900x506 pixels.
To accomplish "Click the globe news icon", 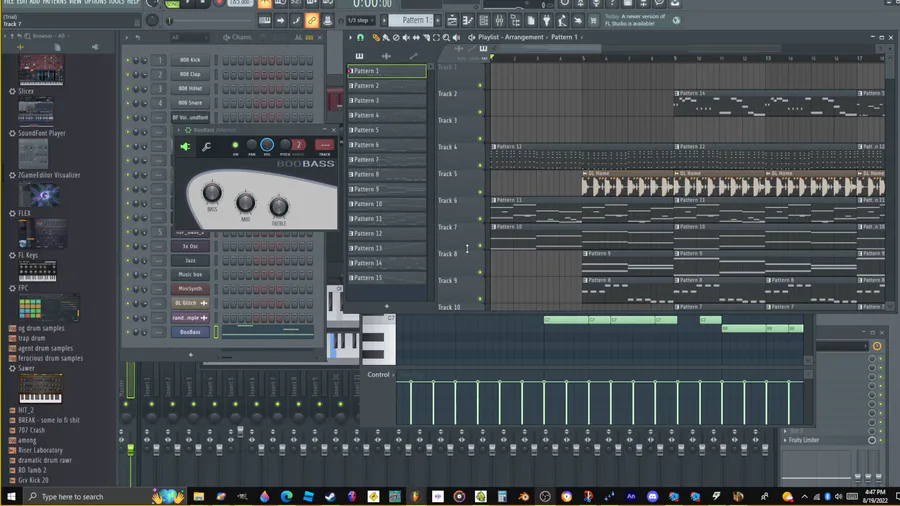I will point(676,21).
